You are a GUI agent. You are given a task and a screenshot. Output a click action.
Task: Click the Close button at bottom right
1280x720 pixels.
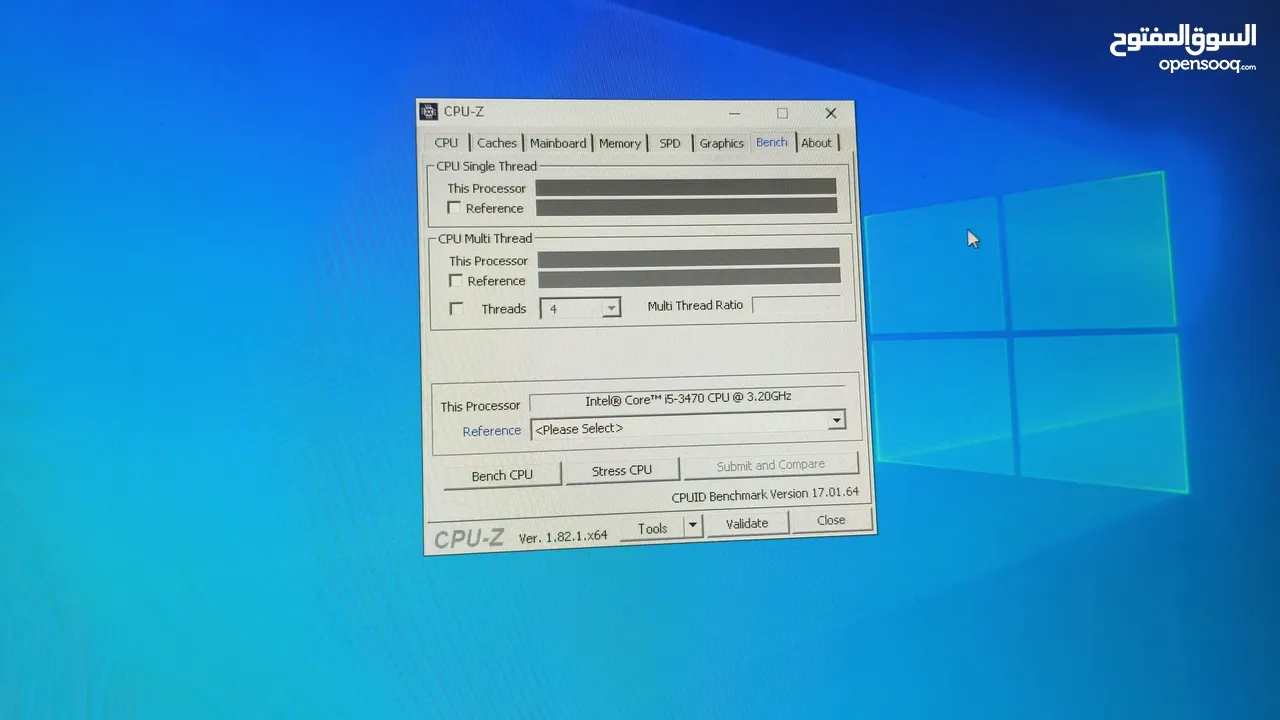[831, 520]
